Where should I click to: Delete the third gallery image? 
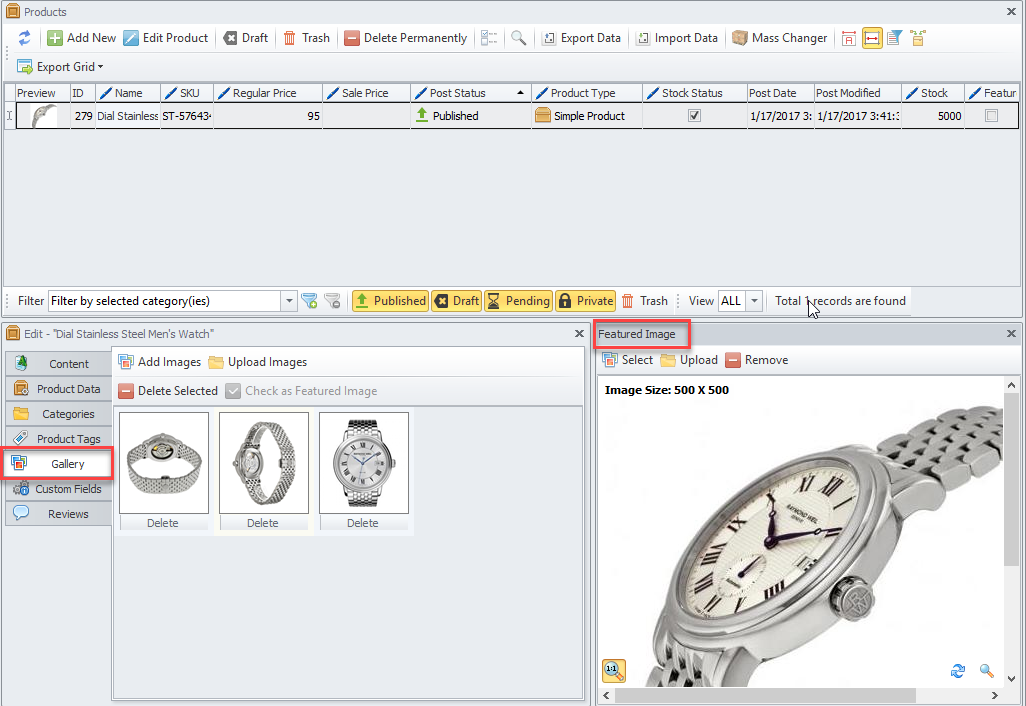(363, 523)
